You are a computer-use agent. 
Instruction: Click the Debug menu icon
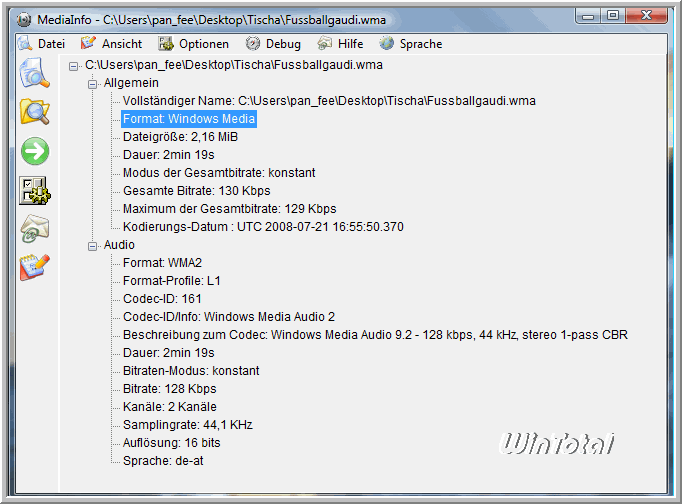click(x=253, y=43)
